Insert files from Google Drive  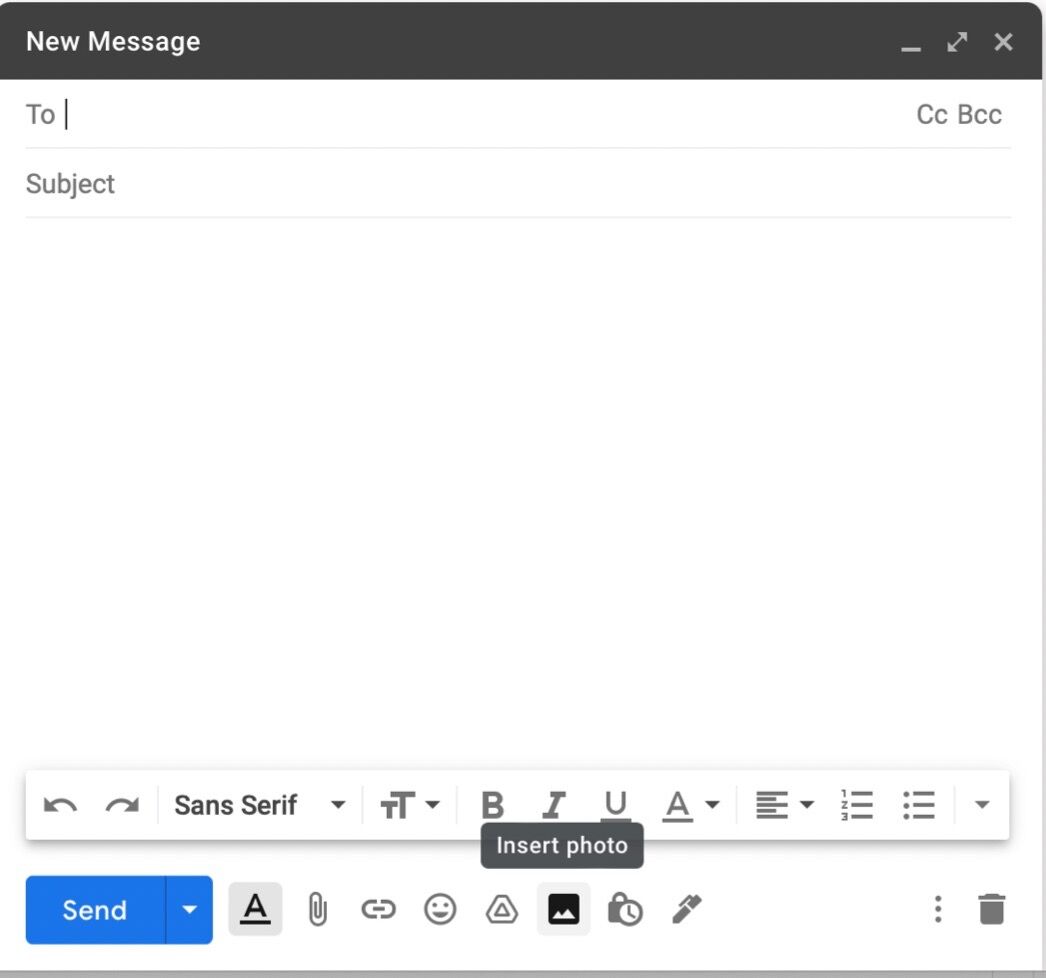(502, 909)
